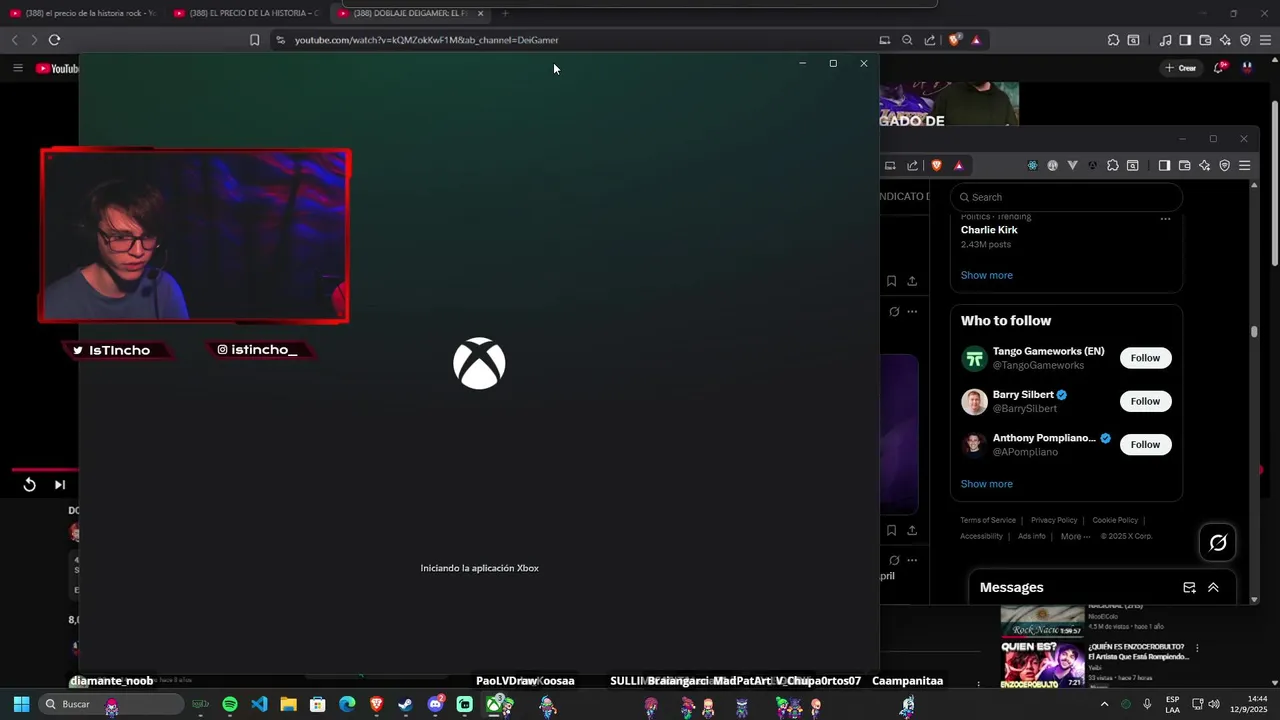Open the Windows Start menu

(21, 704)
